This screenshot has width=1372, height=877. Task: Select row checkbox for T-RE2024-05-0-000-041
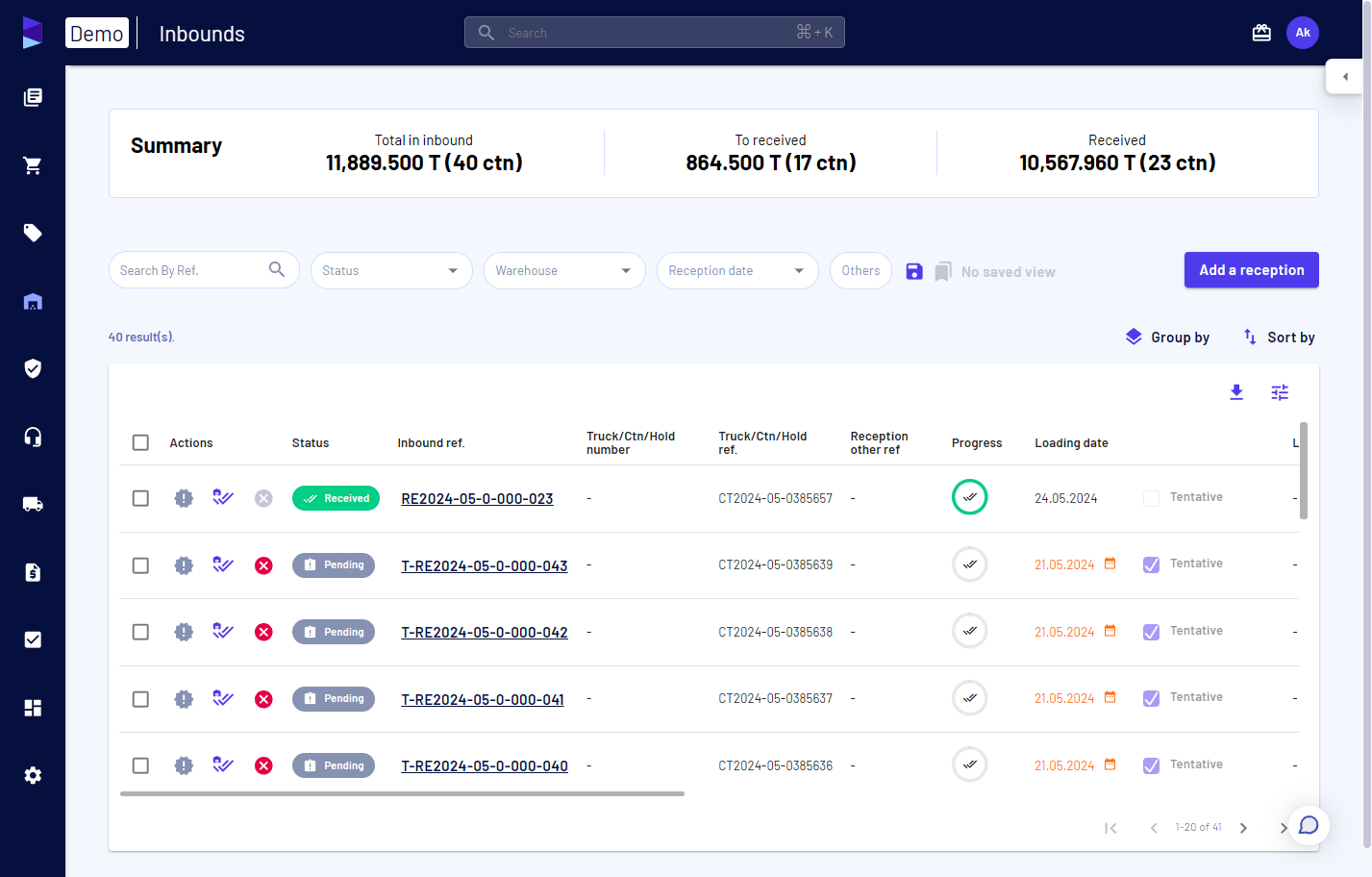point(140,699)
